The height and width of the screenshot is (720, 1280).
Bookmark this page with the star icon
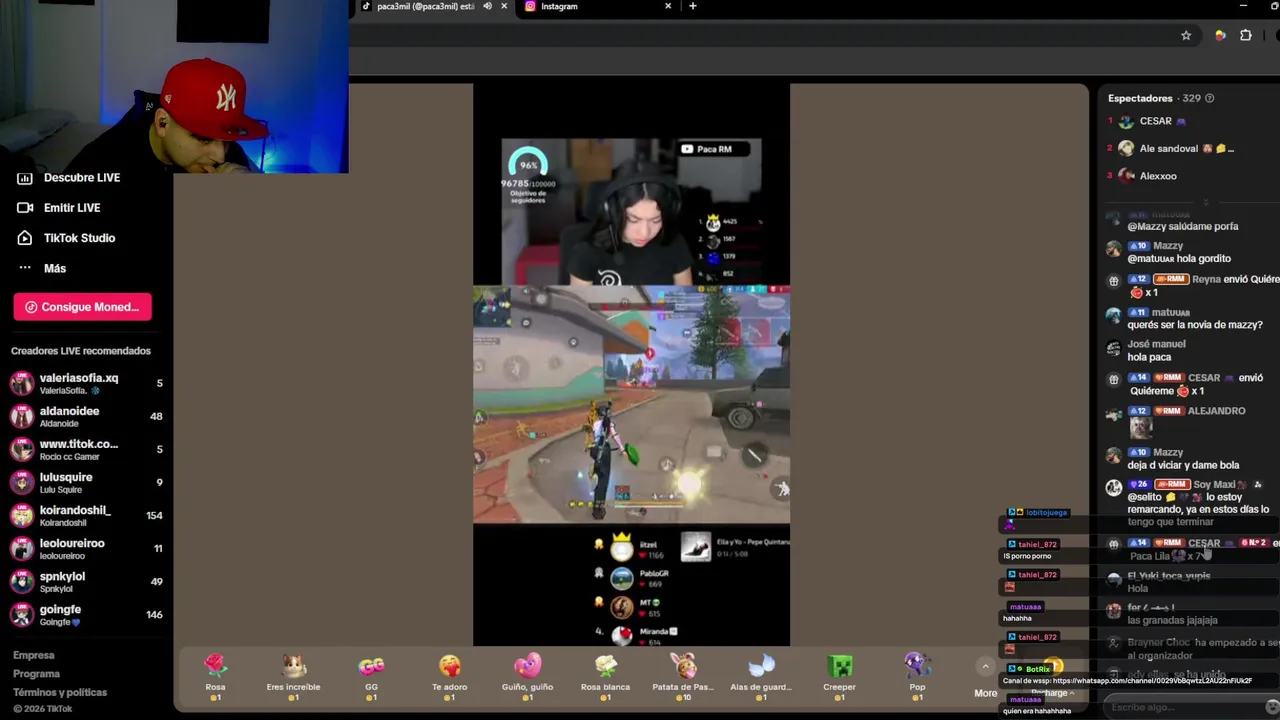(1186, 36)
